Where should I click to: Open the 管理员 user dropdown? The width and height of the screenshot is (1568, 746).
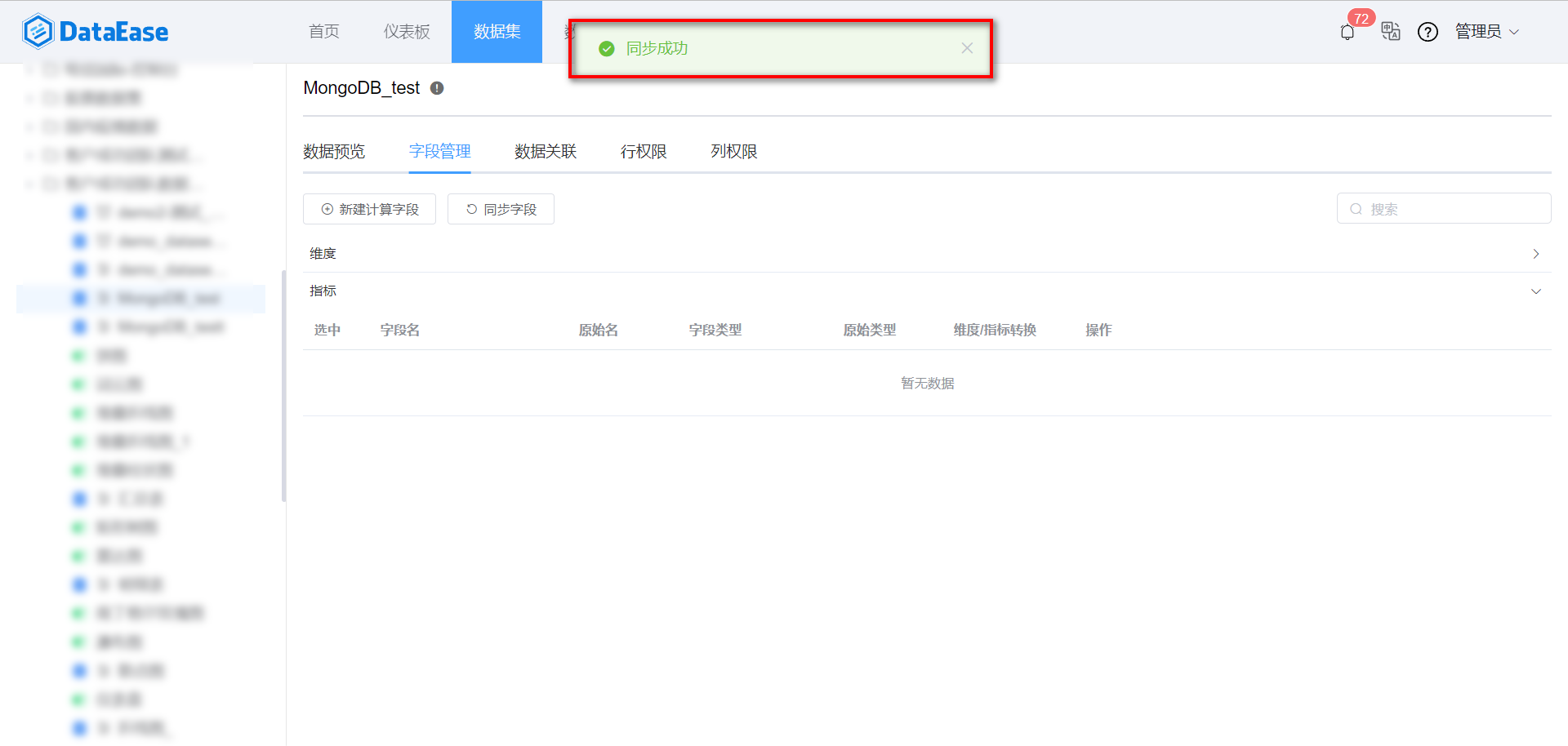pyautogui.click(x=1486, y=32)
